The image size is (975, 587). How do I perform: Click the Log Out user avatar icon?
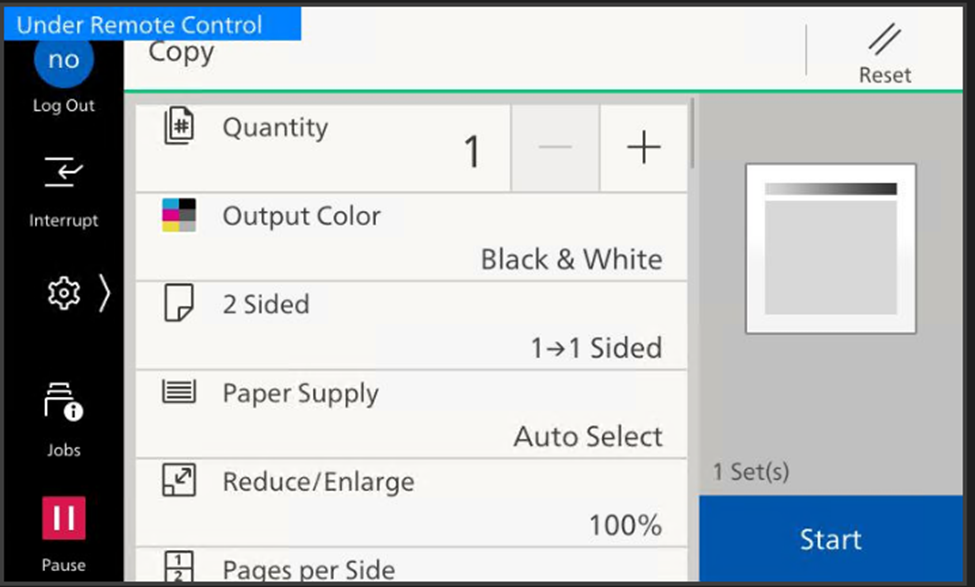(63, 62)
